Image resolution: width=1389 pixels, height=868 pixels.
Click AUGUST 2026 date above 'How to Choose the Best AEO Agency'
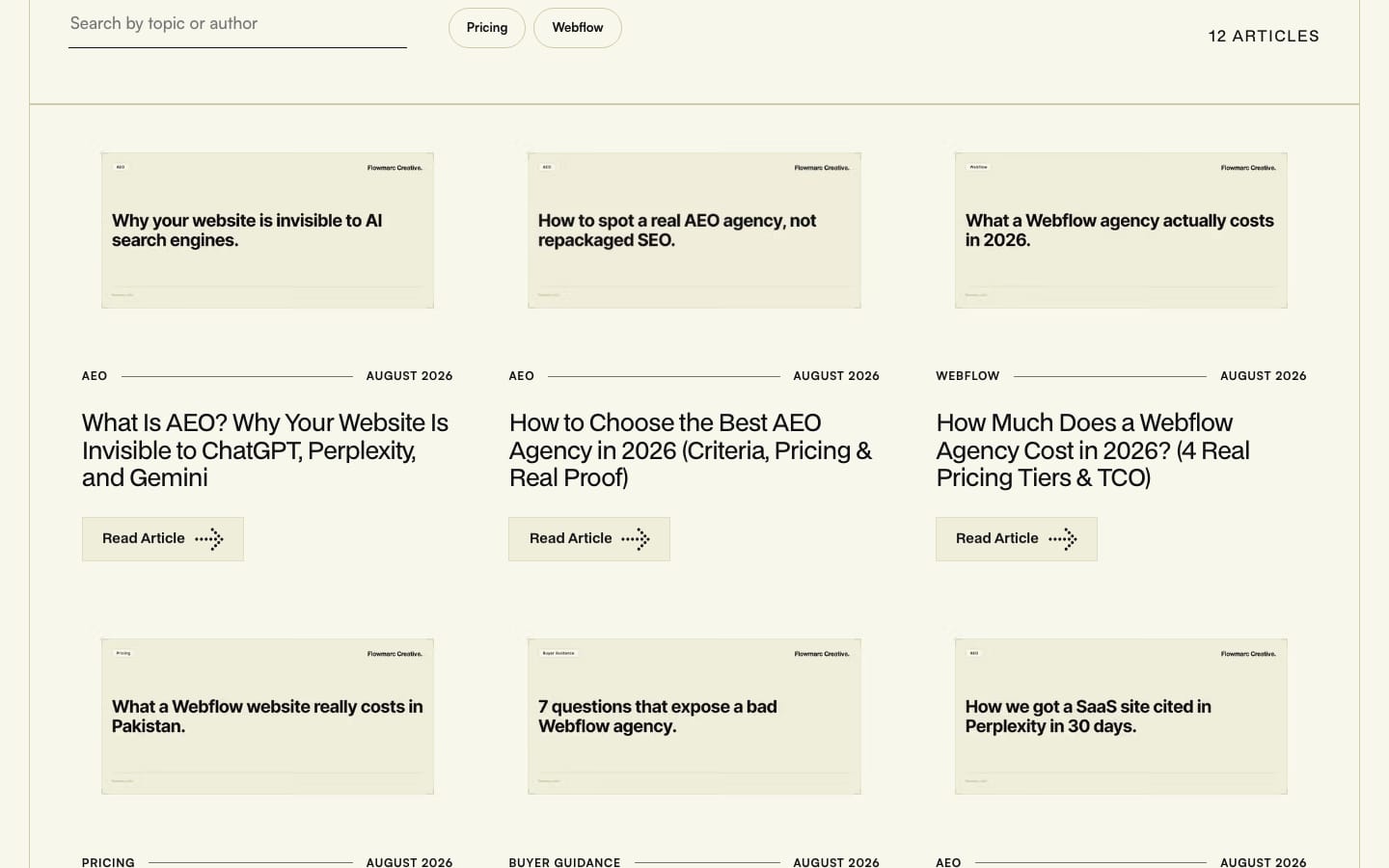click(x=836, y=376)
